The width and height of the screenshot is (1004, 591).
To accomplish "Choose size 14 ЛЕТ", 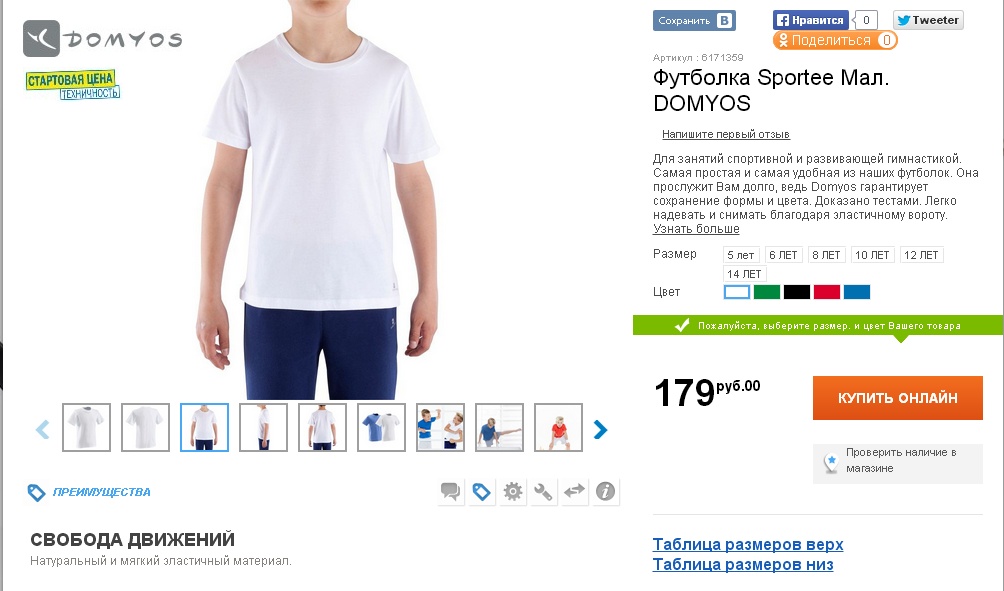I will point(744,274).
